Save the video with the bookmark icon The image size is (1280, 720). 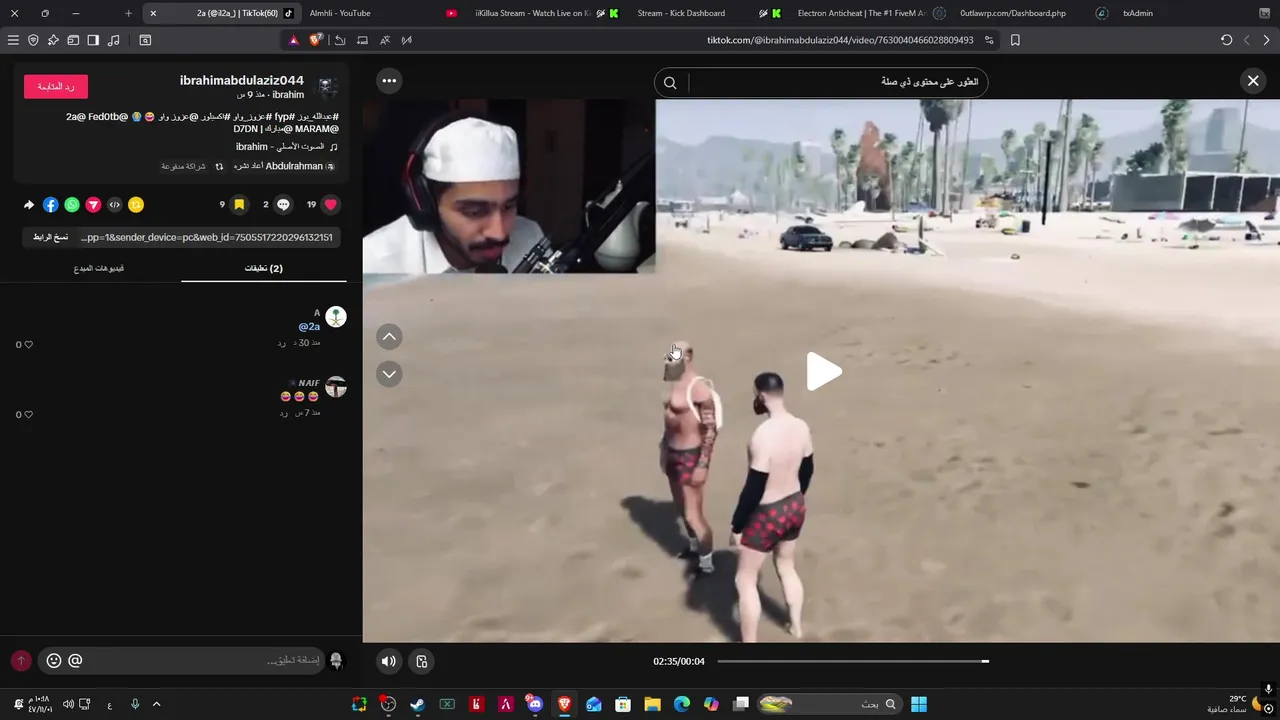click(239, 204)
